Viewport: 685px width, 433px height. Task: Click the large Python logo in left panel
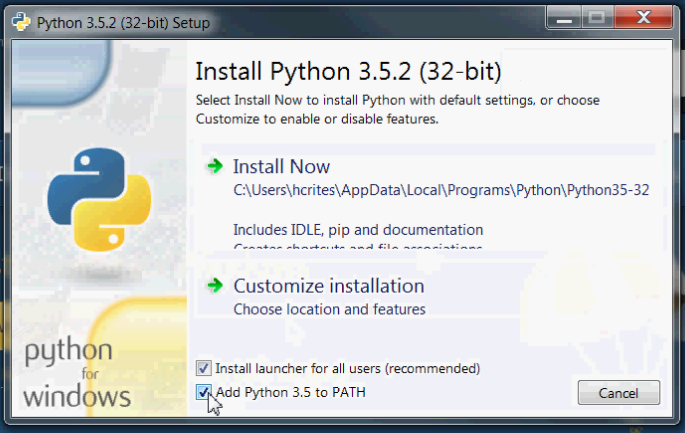click(93, 199)
